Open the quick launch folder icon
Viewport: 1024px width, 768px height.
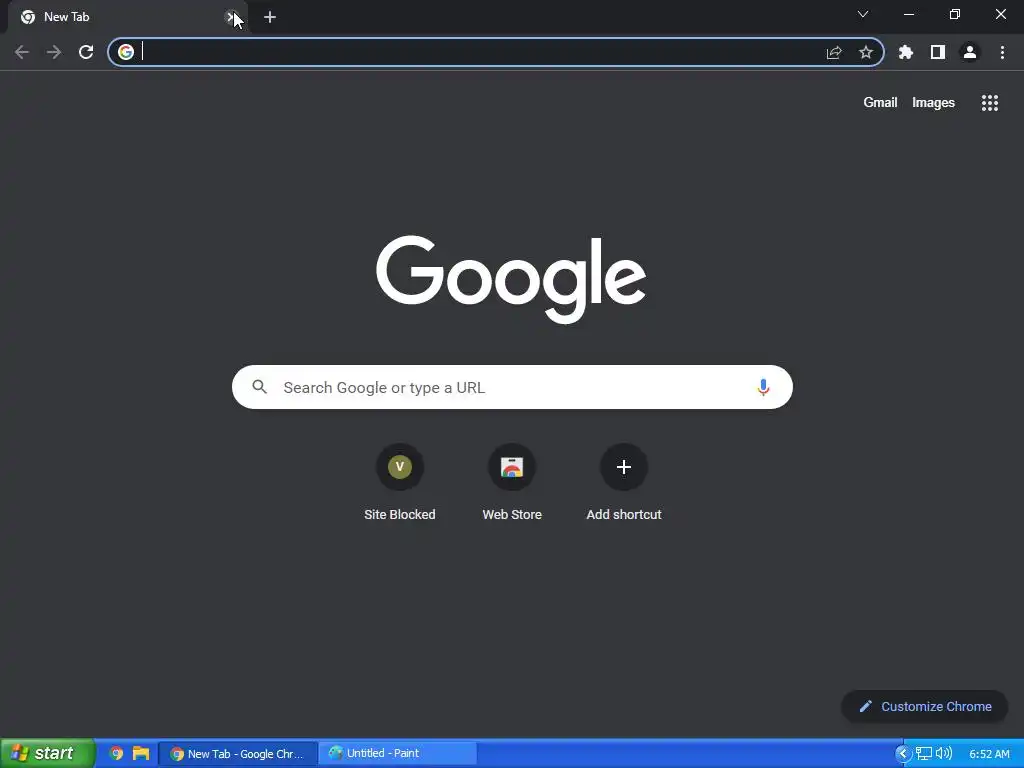click(141, 754)
